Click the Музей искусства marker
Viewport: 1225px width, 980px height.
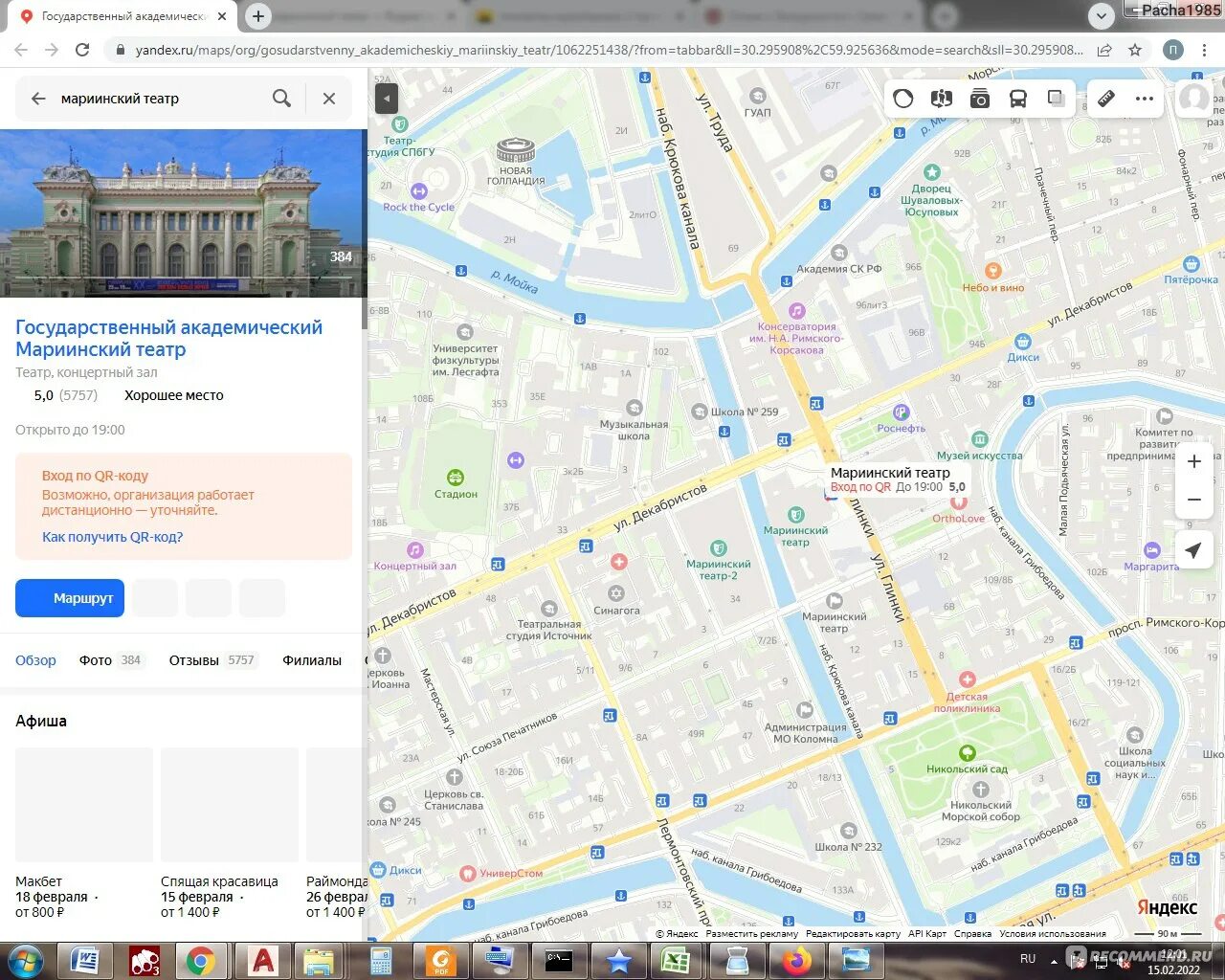(x=979, y=439)
